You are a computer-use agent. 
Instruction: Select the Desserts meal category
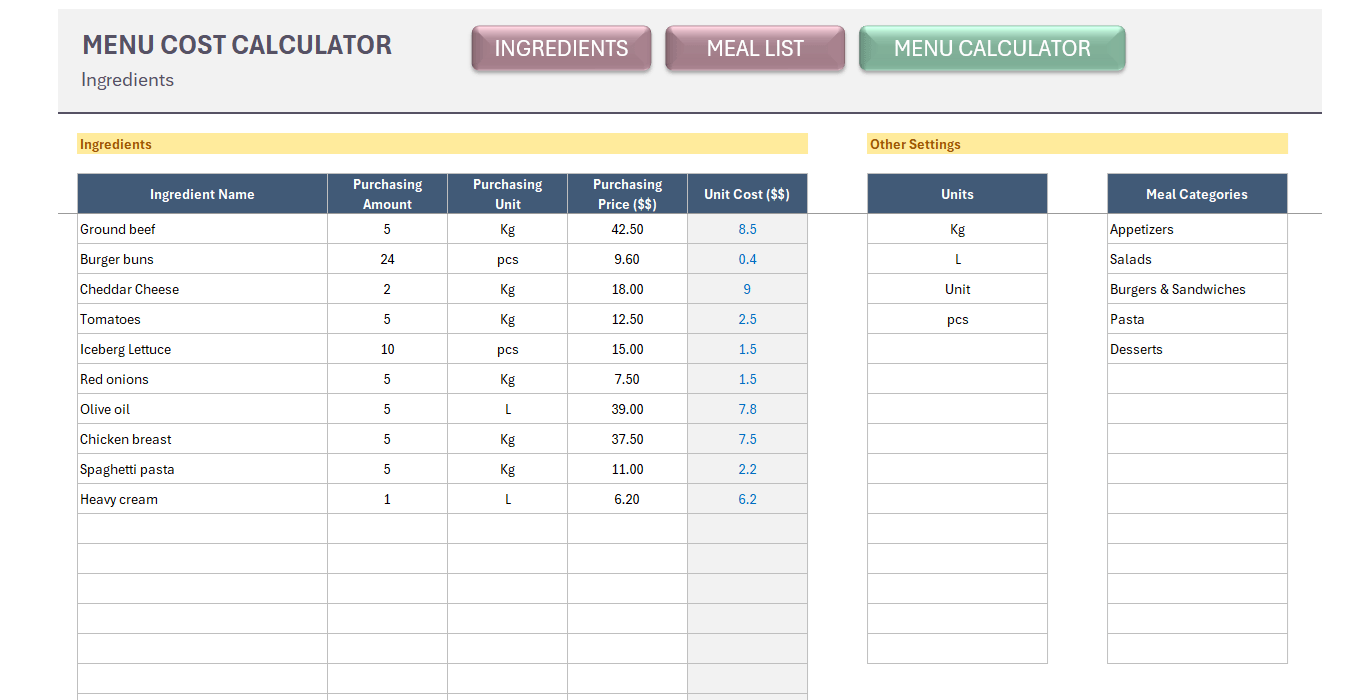click(x=1197, y=349)
